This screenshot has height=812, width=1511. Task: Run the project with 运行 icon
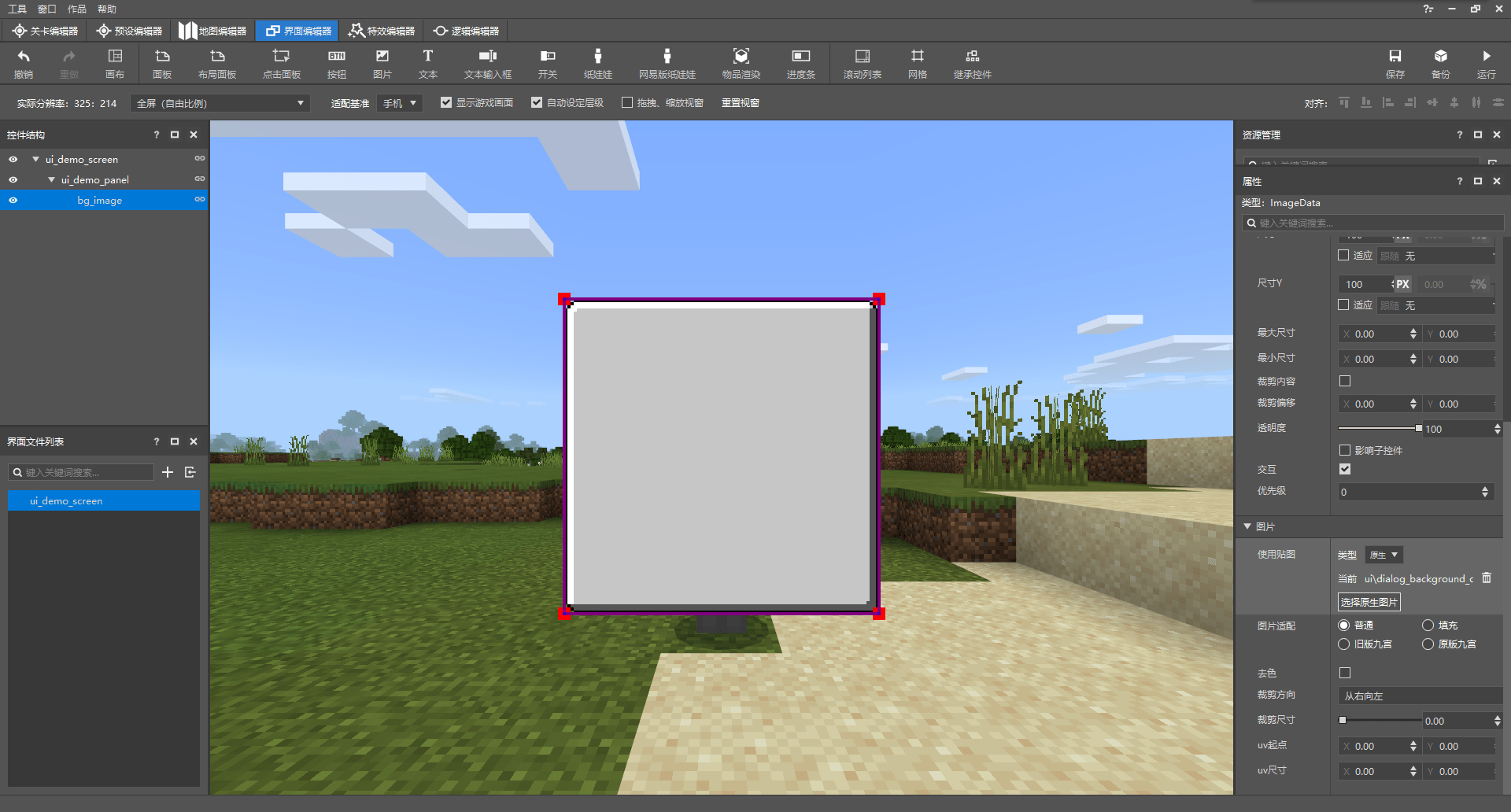pos(1487,64)
